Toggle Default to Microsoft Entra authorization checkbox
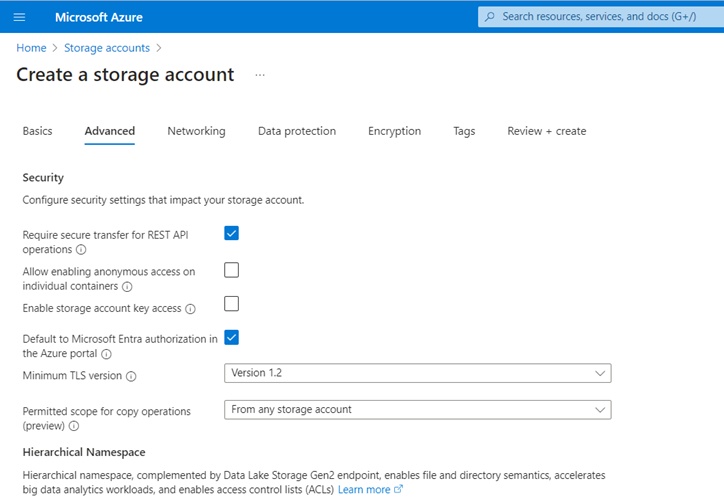 [231, 337]
